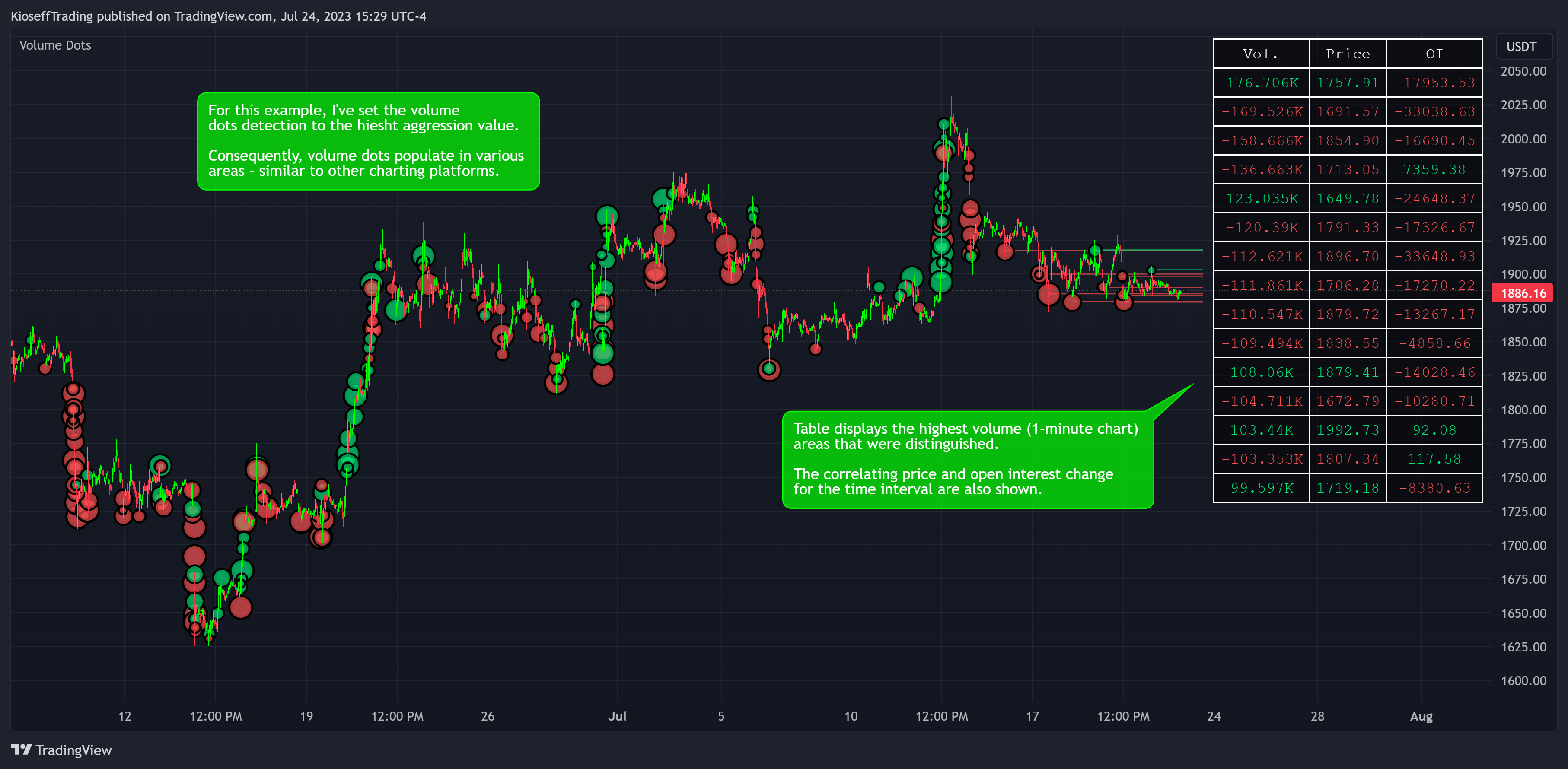Click volume cell 108.06K
The height and width of the screenshot is (769, 1568).
click(x=1261, y=372)
